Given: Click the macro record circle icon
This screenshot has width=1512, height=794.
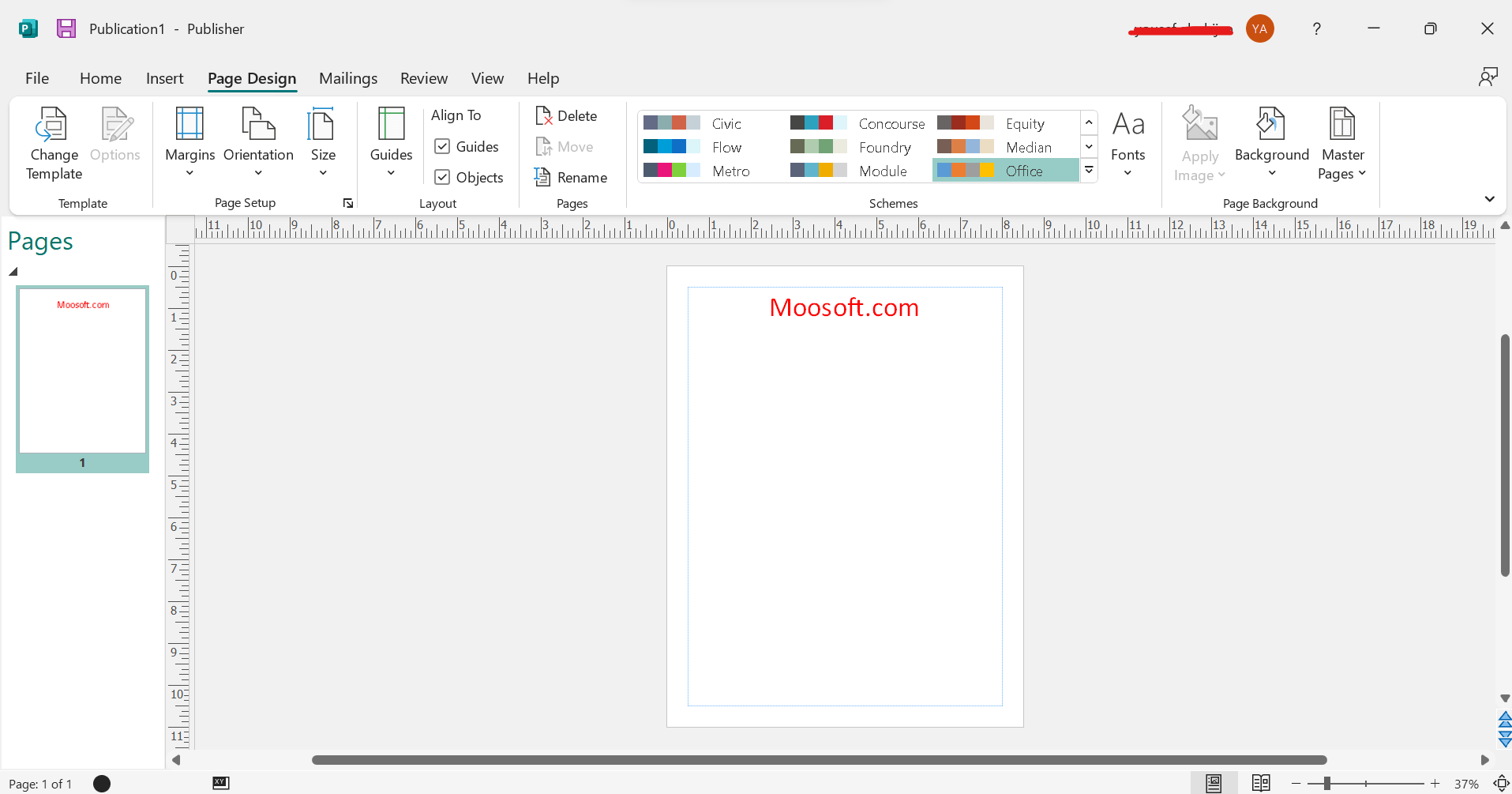Looking at the screenshot, I should tap(102, 783).
